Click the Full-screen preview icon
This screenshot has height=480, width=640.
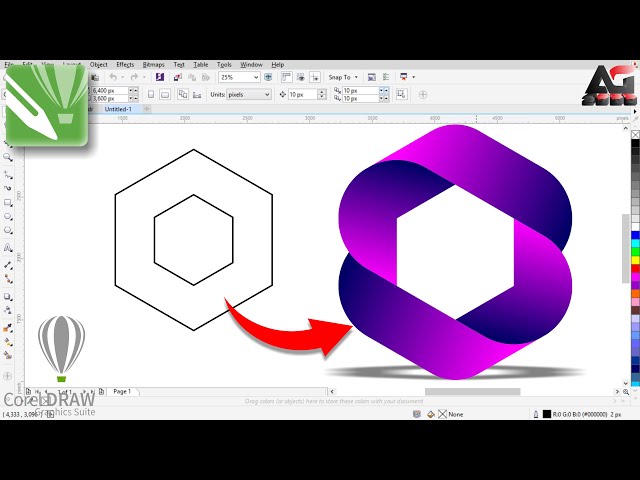(x=268, y=77)
